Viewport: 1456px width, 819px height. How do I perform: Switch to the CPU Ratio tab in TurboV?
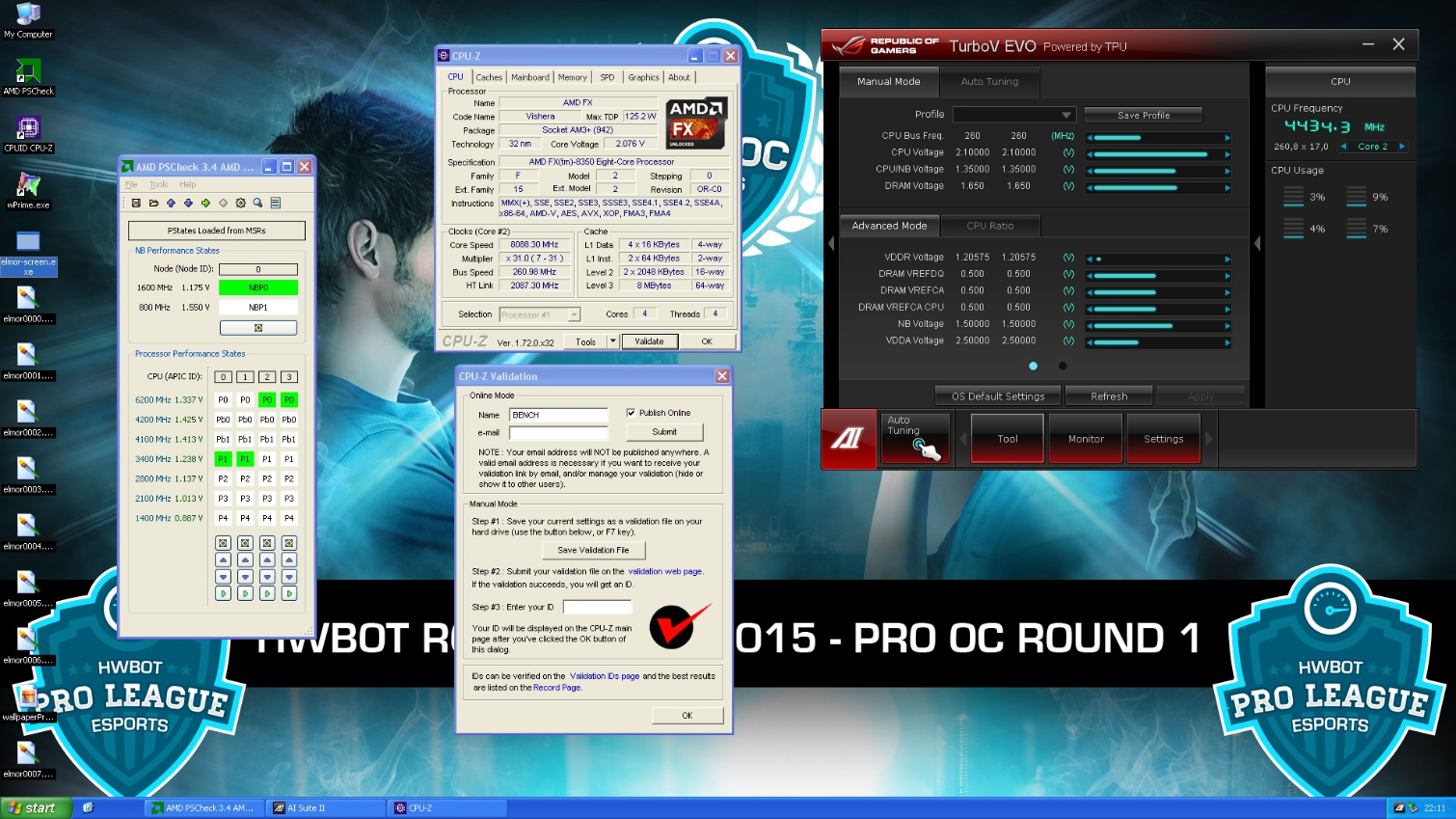point(990,226)
